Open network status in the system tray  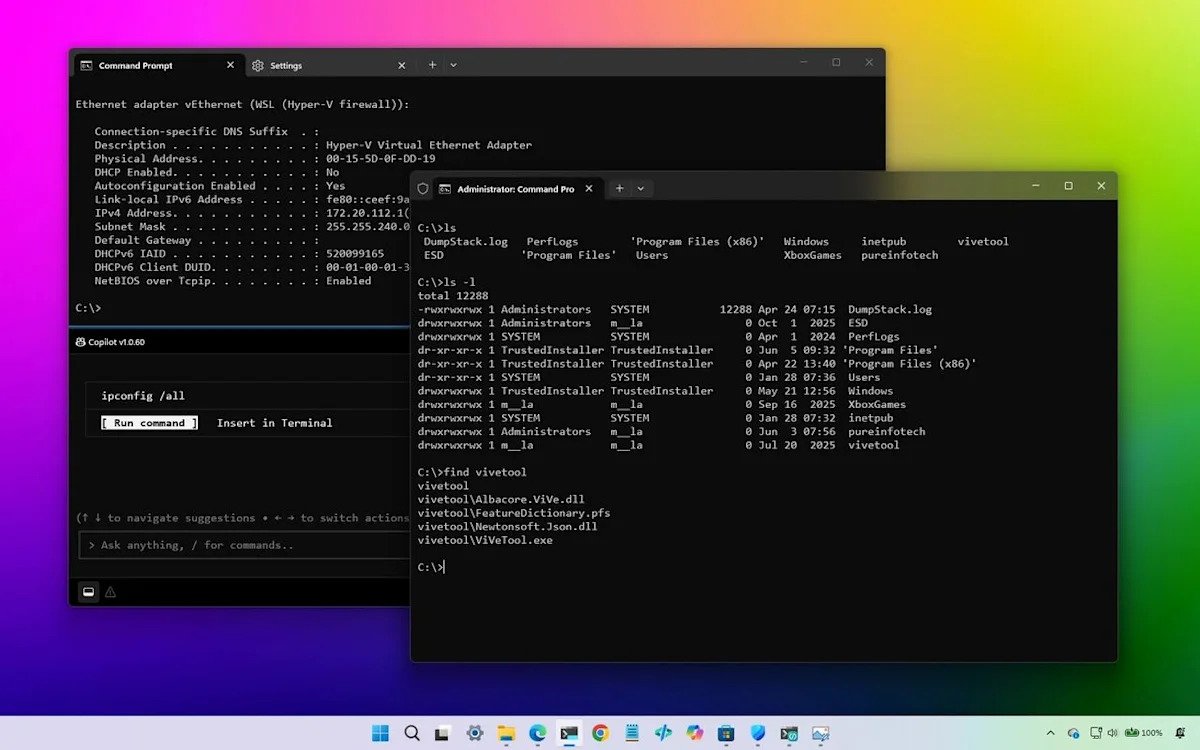coord(1095,733)
